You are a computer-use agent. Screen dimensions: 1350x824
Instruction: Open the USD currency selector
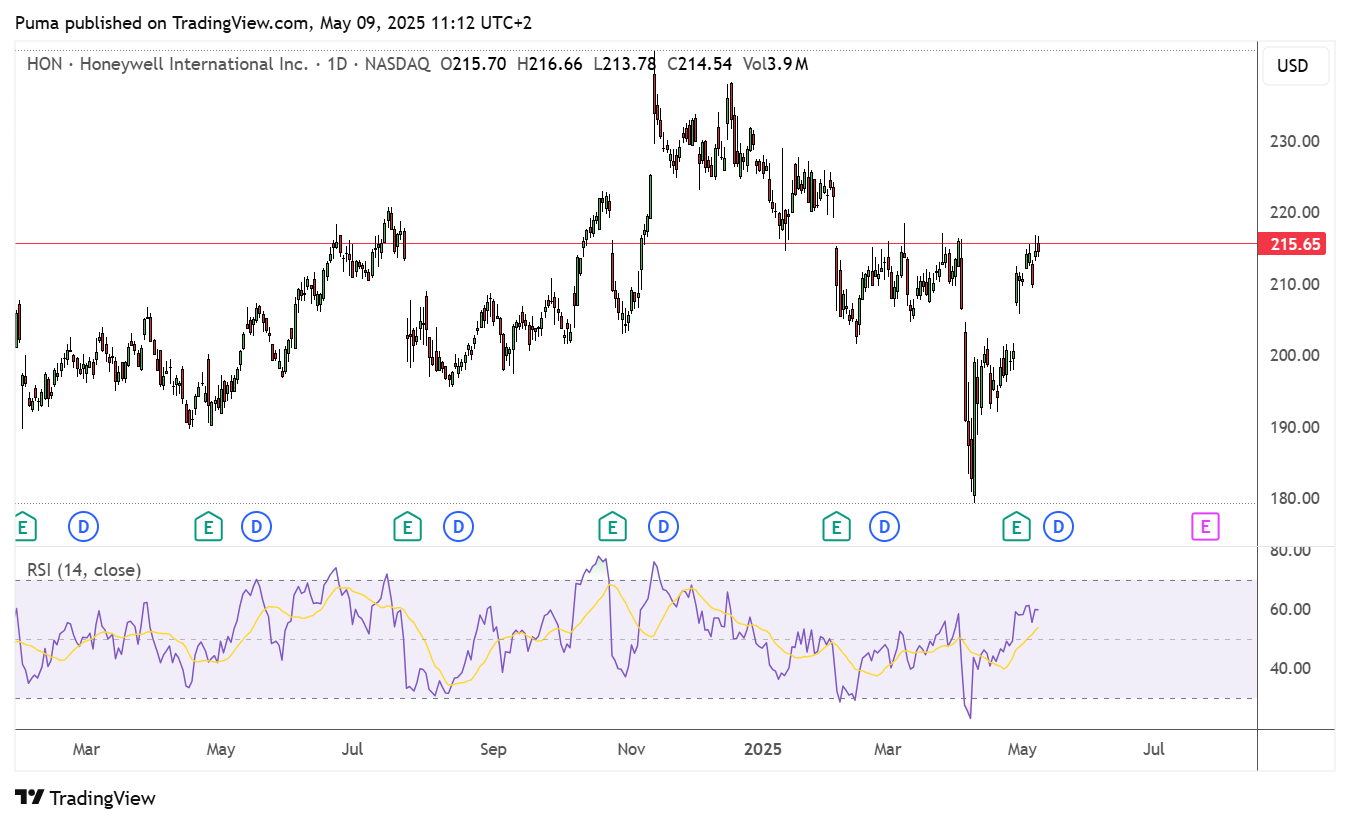click(x=1296, y=66)
